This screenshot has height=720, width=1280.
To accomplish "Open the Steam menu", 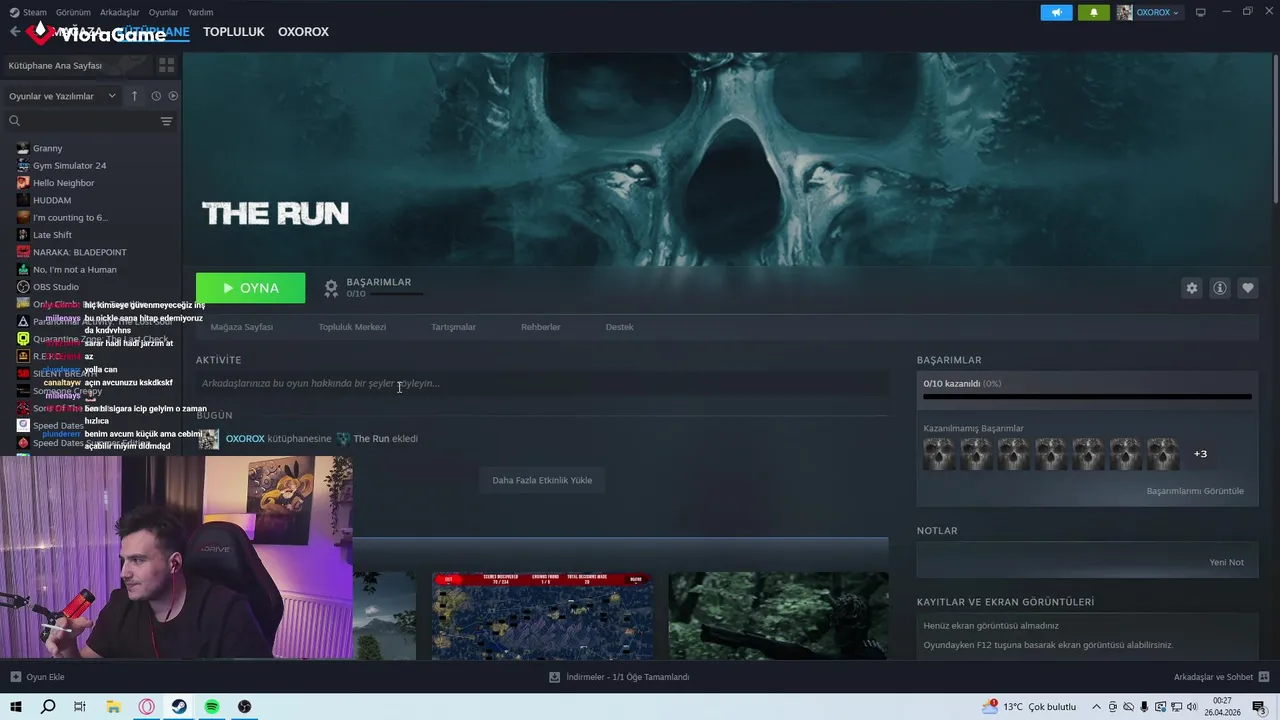I will coord(28,12).
